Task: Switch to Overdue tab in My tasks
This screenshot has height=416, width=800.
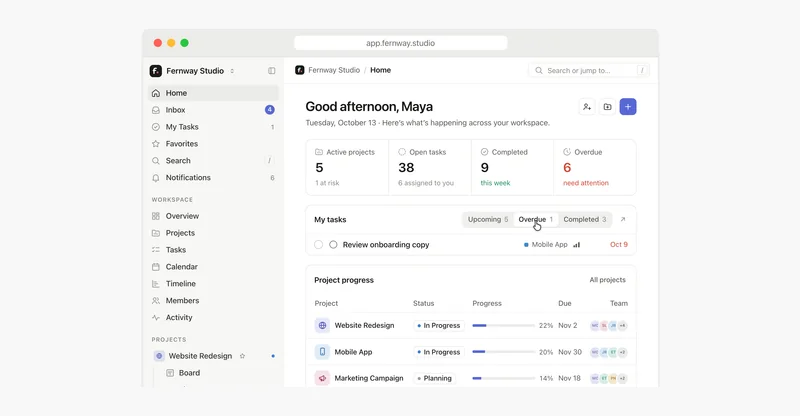Action: [x=535, y=219]
